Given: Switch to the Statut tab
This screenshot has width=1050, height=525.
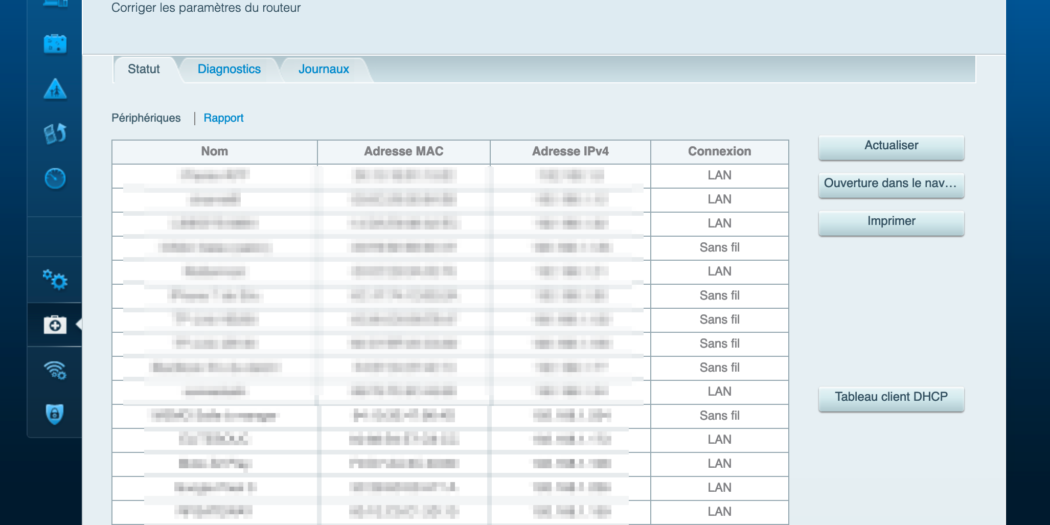Looking at the screenshot, I should coord(144,69).
